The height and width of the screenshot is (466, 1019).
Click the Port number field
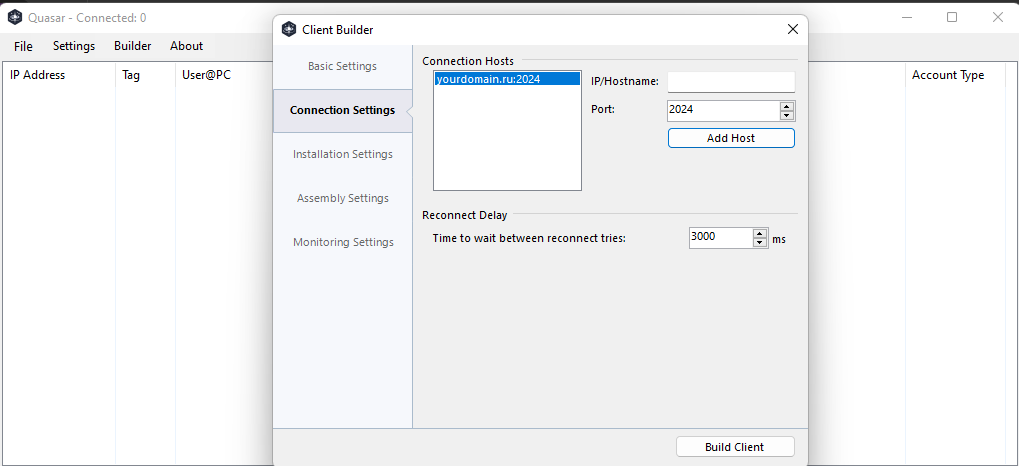(x=723, y=110)
